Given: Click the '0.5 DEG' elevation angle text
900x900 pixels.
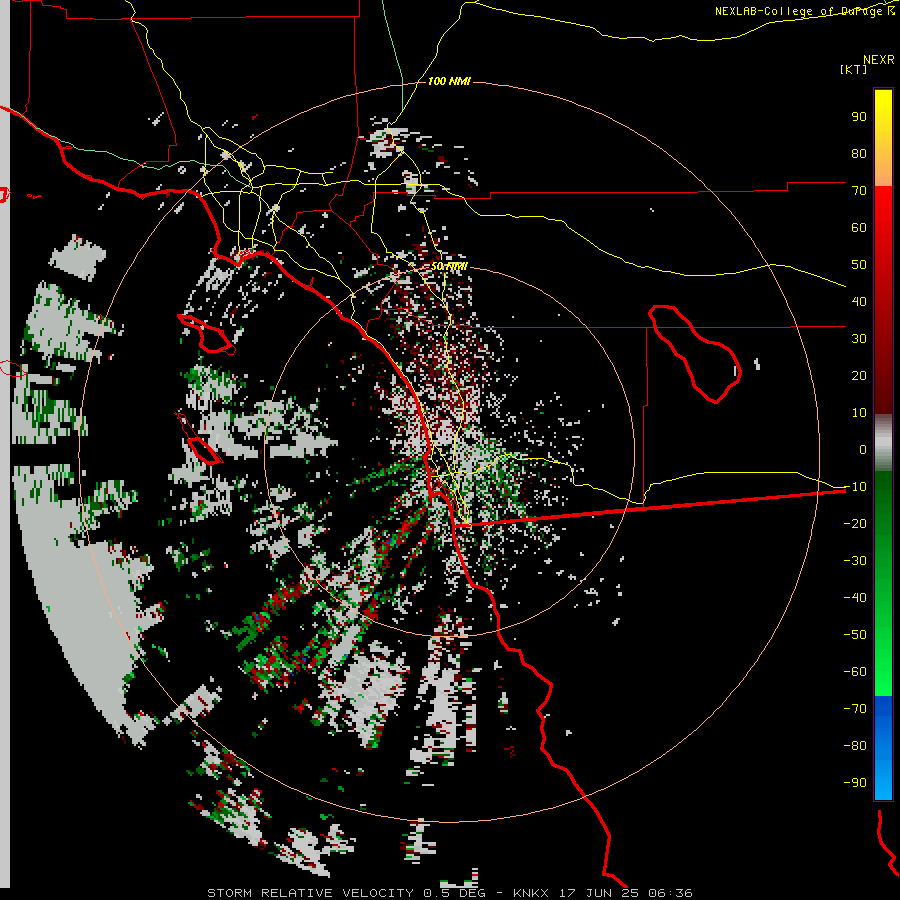Looking at the screenshot, I should click(x=455, y=893).
